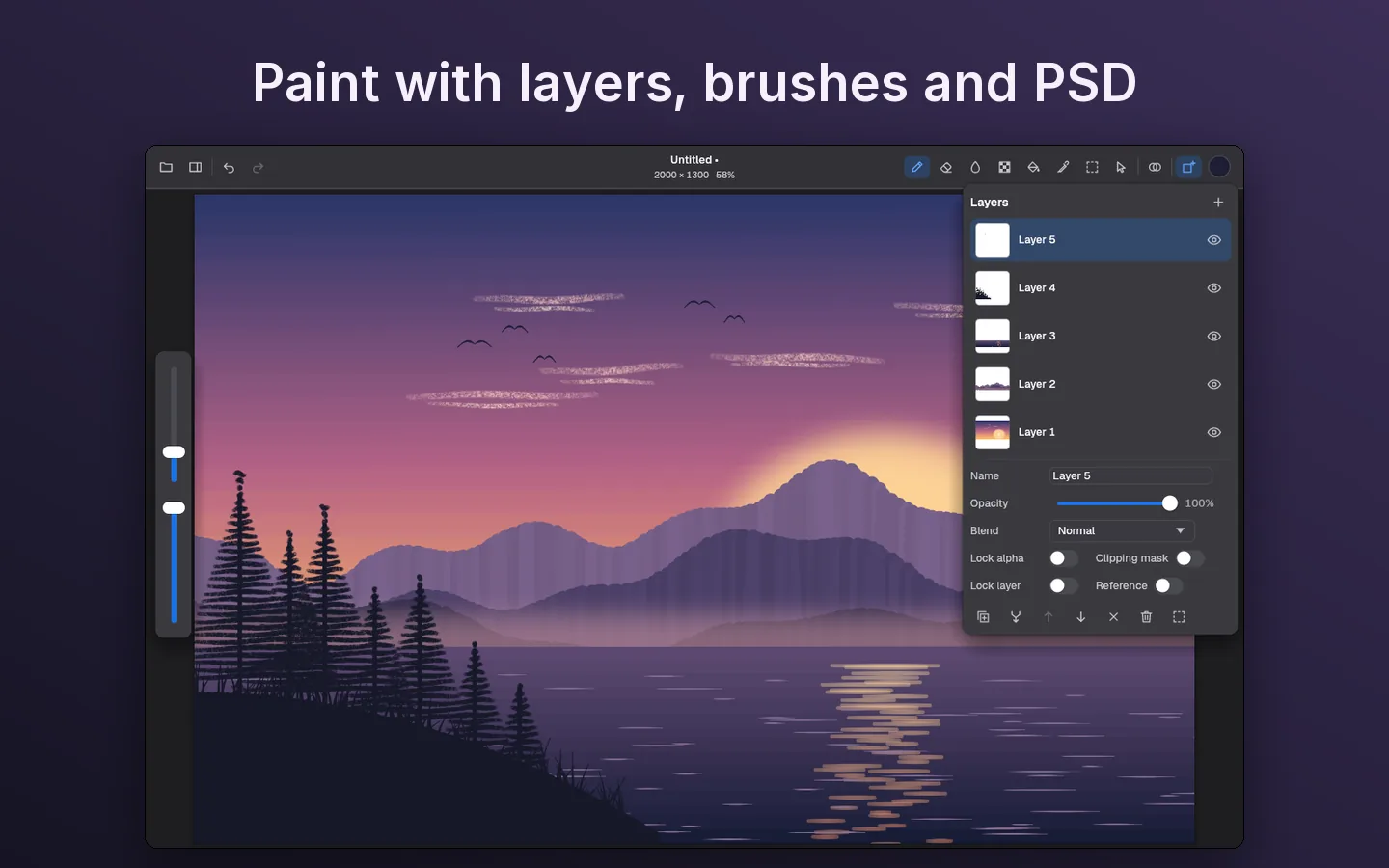Viewport: 1389px width, 868px height.
Task: Select the pencil brush tool
Action: point(916,167)
